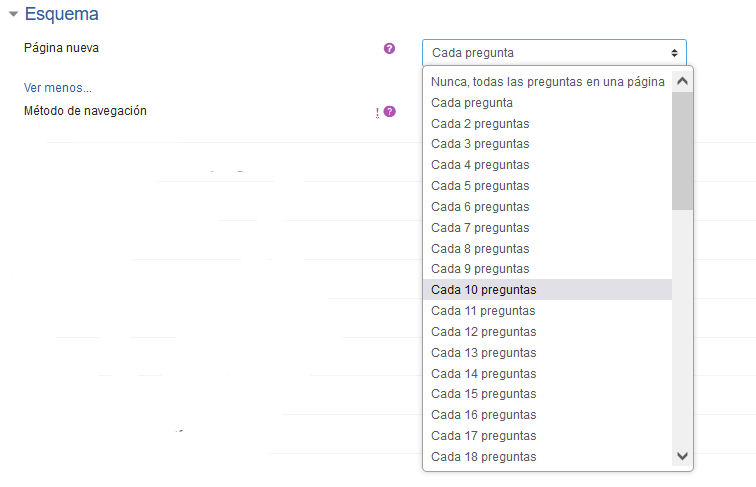This screenshot has width=756, height=487.
Task: Pick Cada 18 preguntas
Action: pyautogui.click(x=547, y=457)
